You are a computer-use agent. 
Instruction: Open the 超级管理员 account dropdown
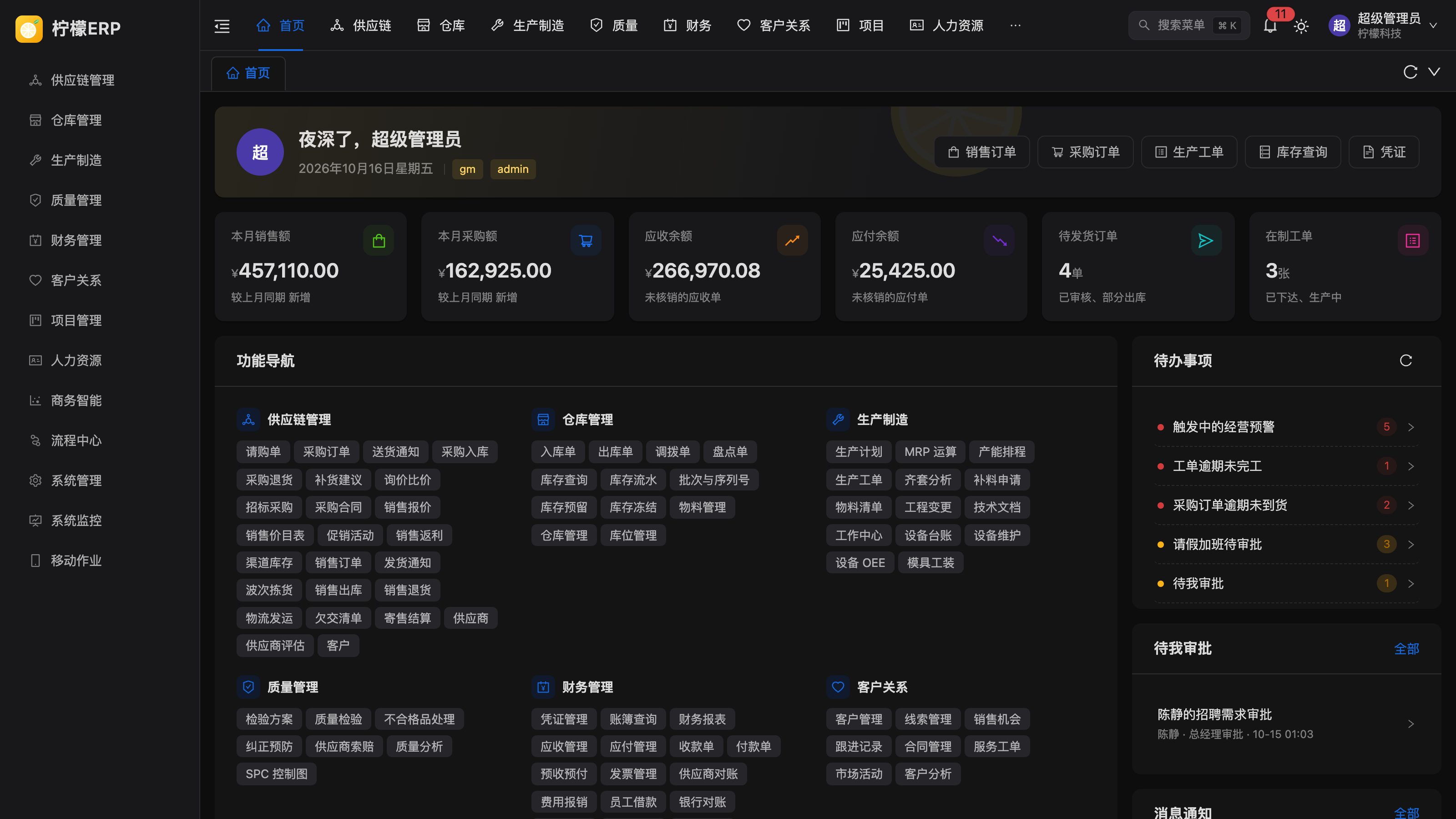(1383, 26)
